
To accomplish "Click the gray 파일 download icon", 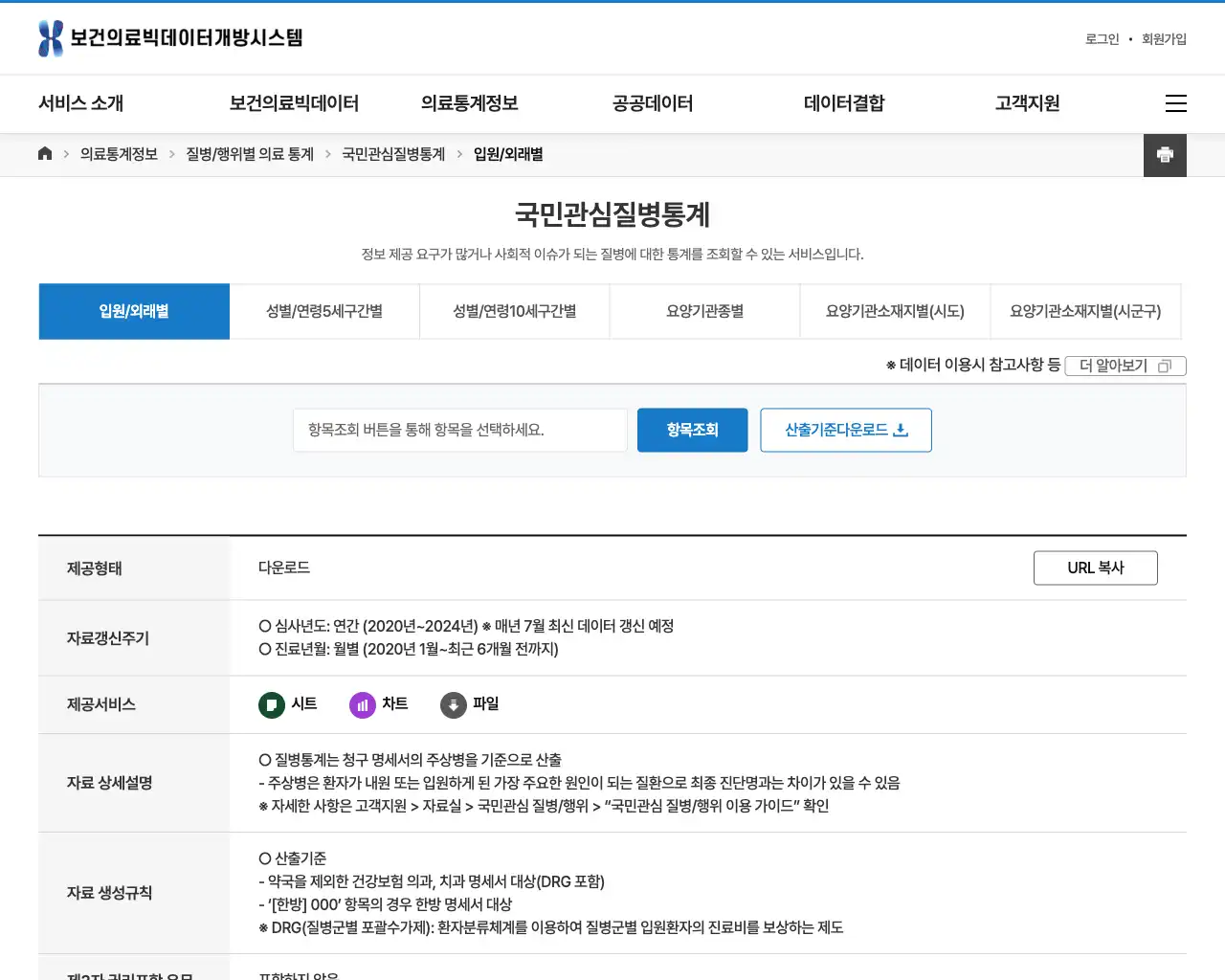I will [x=454, y=705].
